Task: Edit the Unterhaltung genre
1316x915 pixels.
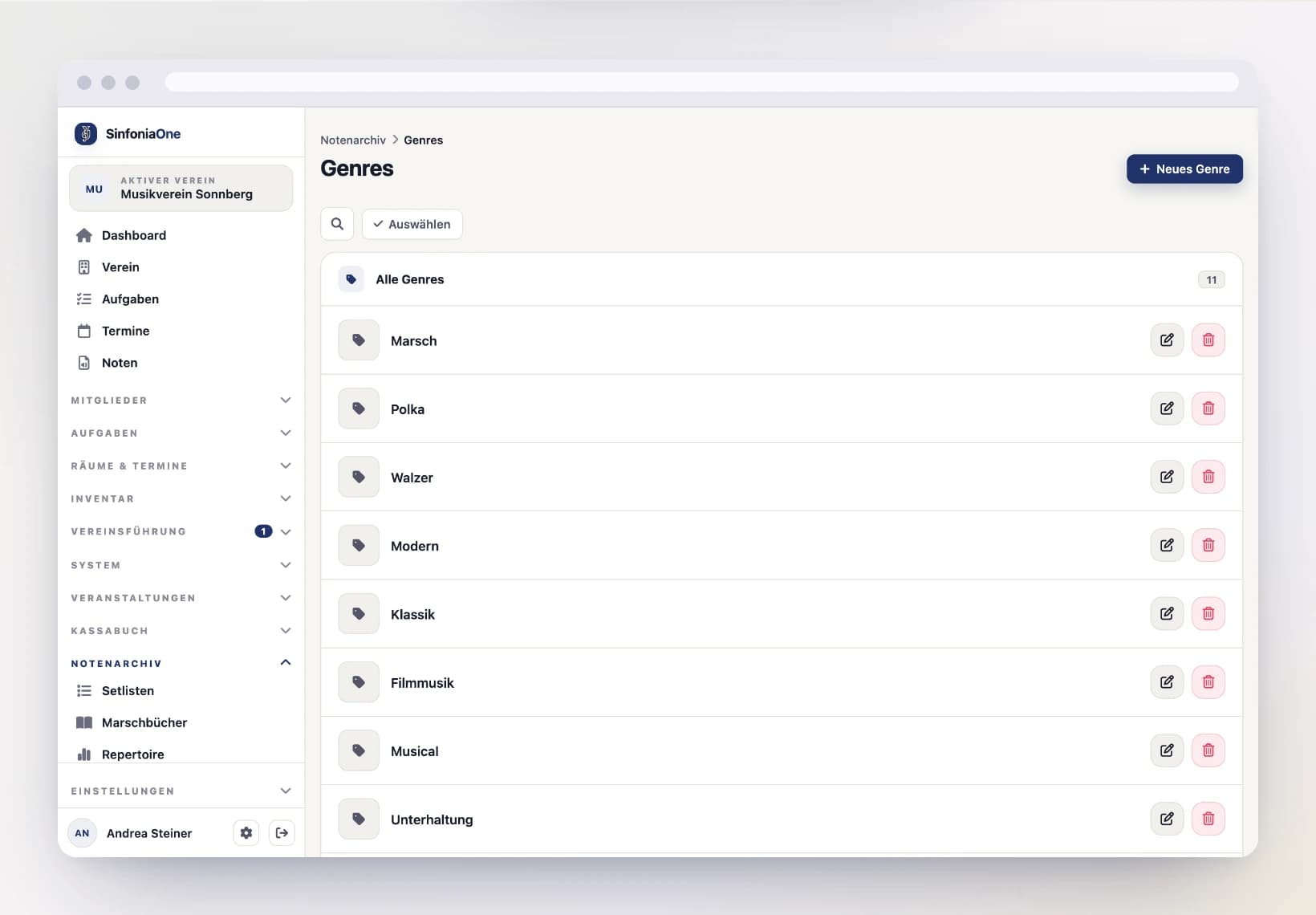Action: point(1167,819)
